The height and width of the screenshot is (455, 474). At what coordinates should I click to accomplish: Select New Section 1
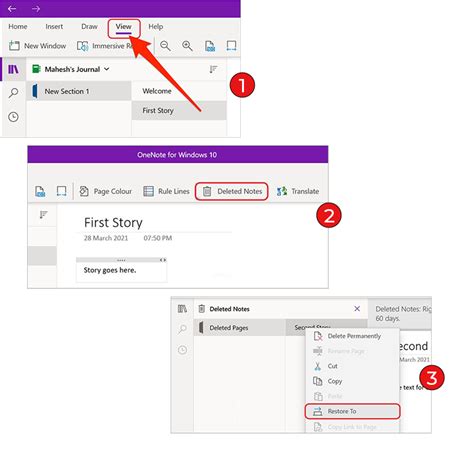point(79,91)
